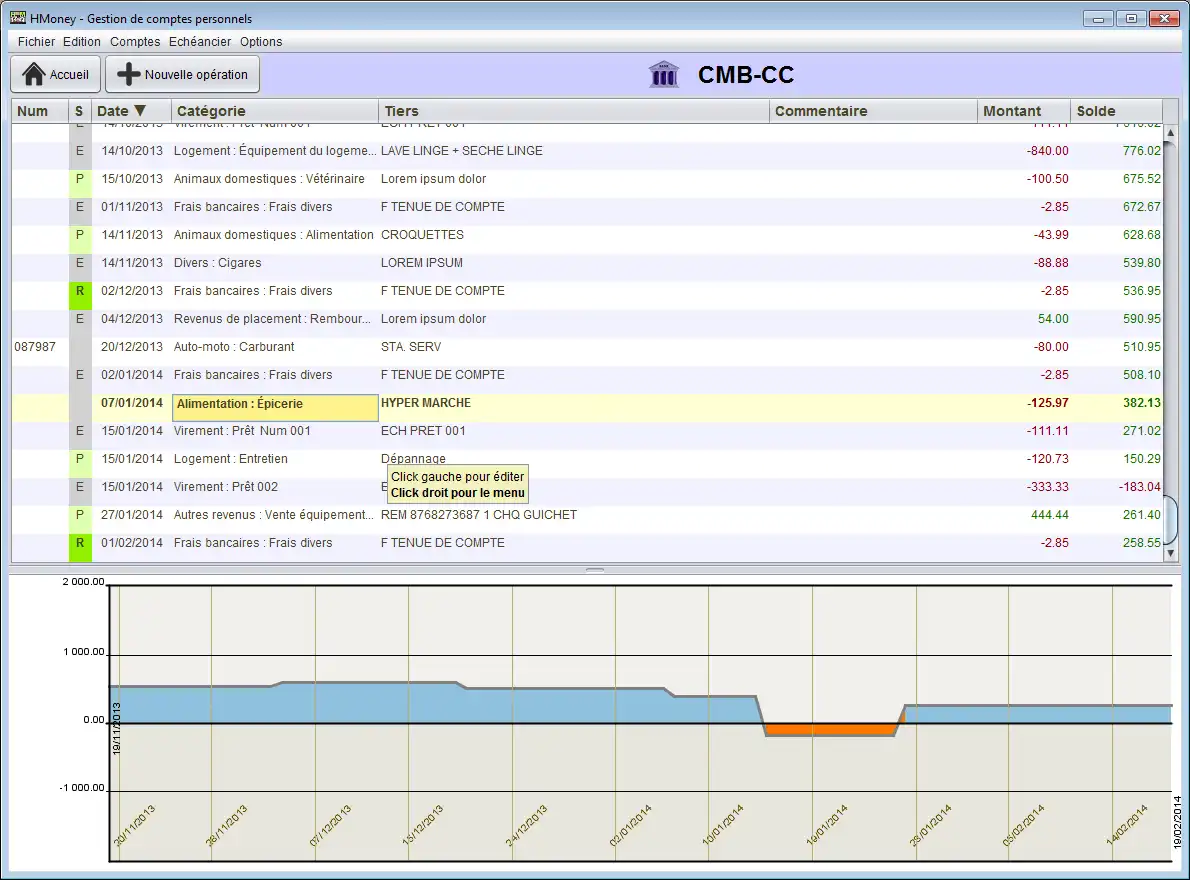Click the orange negative balance area in chart
The height and width of the screenshot is (880, 1190).
[830, 729]
